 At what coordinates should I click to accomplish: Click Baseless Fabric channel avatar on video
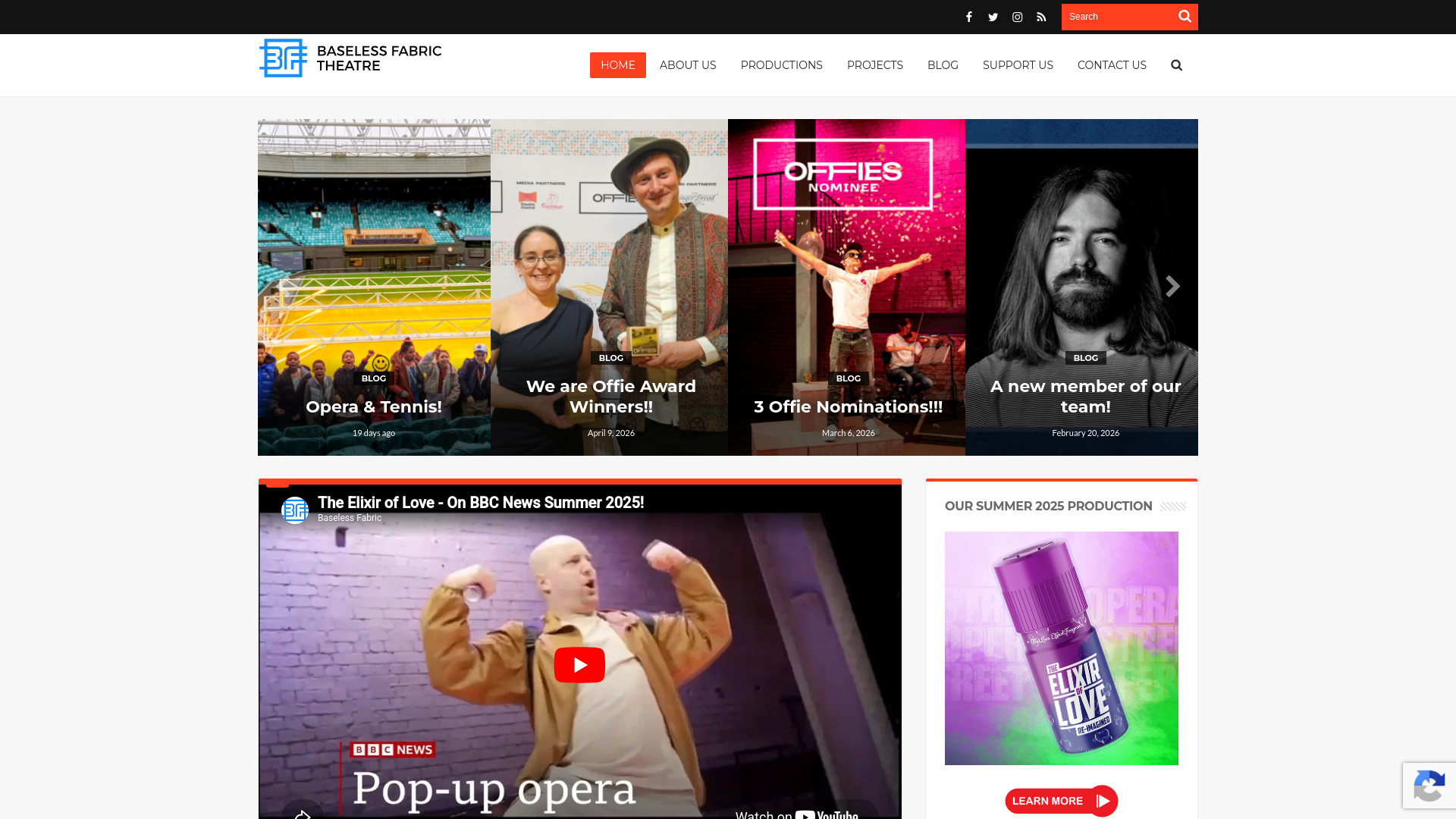pyautogui.click(x=295, y=510)
